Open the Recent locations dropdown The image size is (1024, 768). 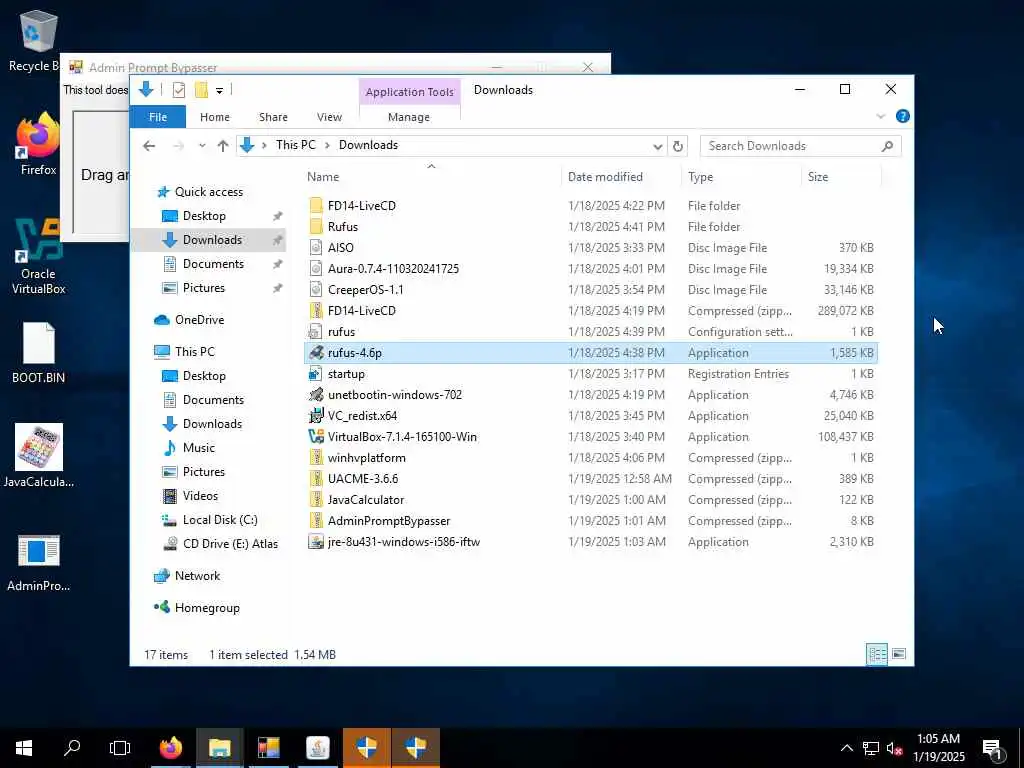202,146
